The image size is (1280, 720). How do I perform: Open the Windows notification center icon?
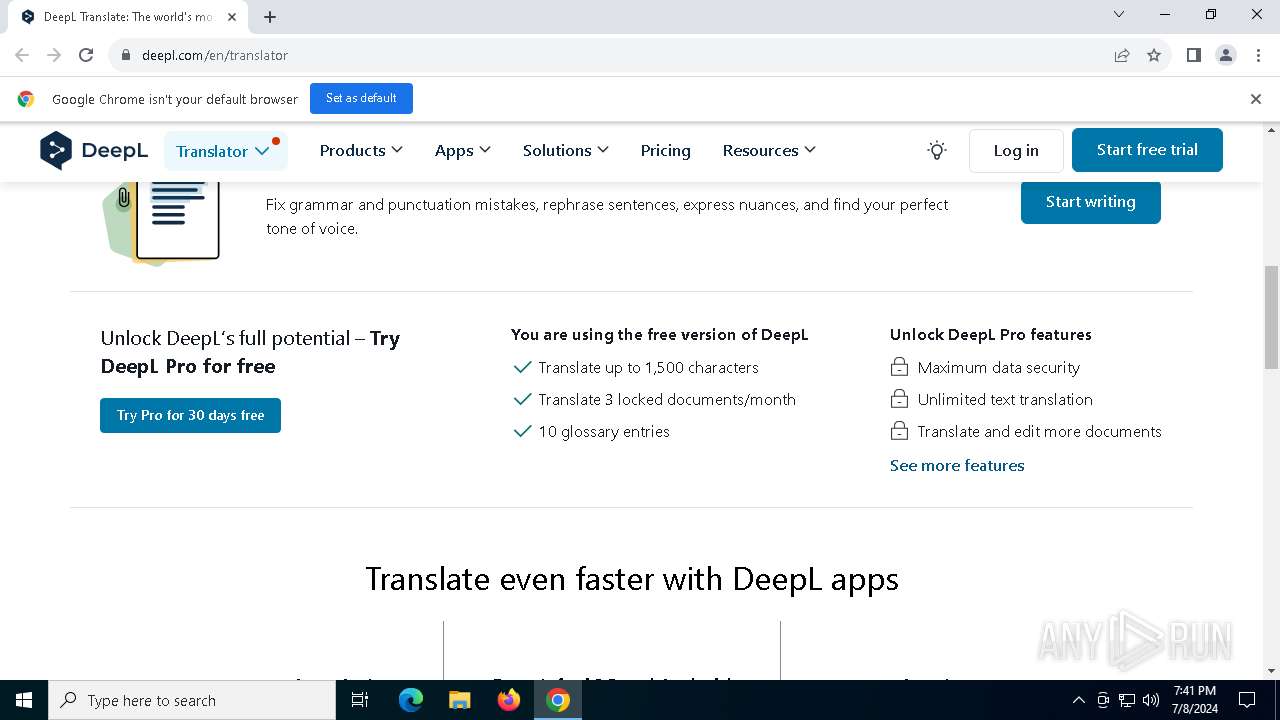pos(1247,700)
